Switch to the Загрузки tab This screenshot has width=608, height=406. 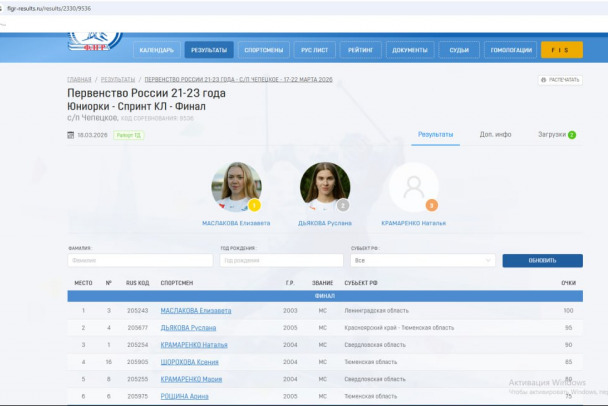(552, 134)
